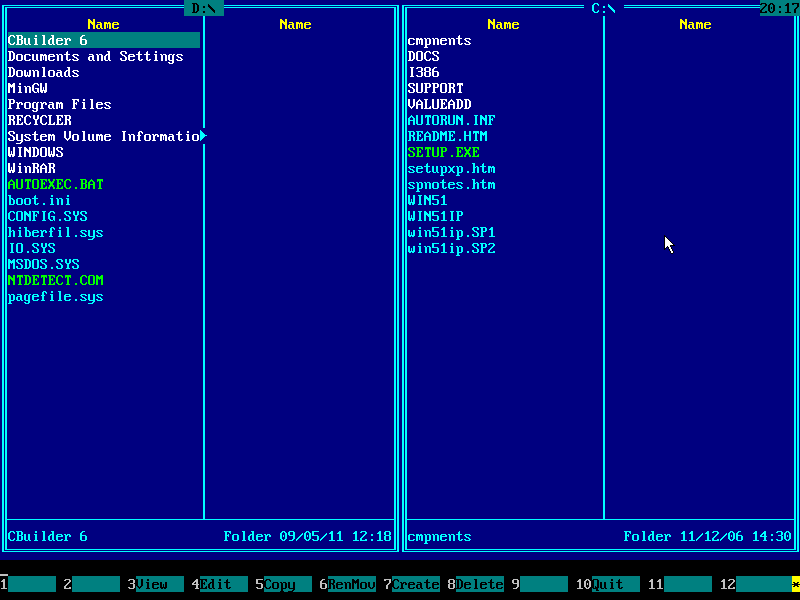800x600 pixels.
Task: Select the WIN51 file
Action: 428,201
